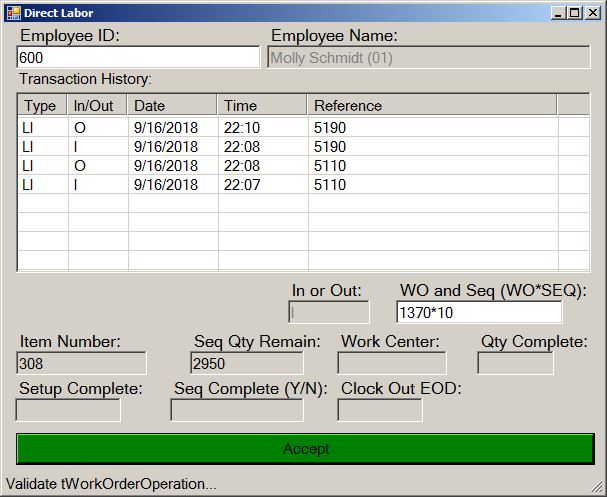607x497 pixels.
Task: Maximize the Direct Labor window
Action: [x=573, y=13]
